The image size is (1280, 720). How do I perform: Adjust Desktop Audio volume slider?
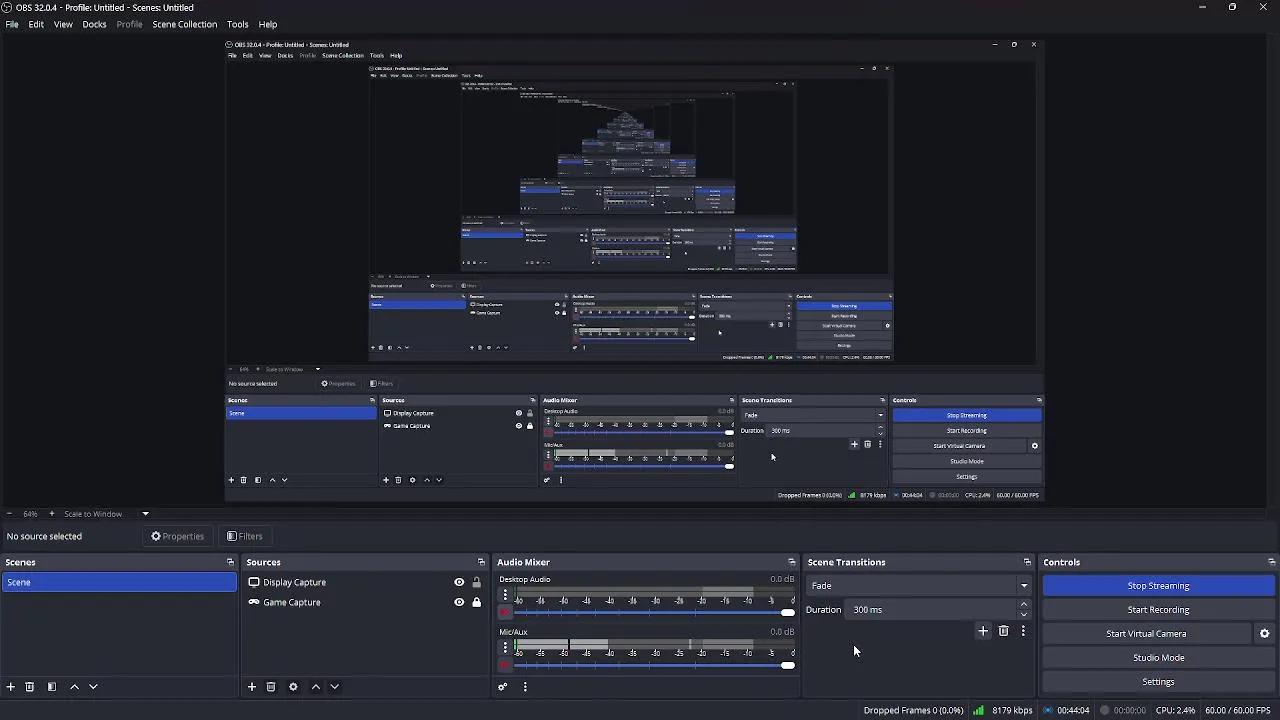[x=656, y=612]
